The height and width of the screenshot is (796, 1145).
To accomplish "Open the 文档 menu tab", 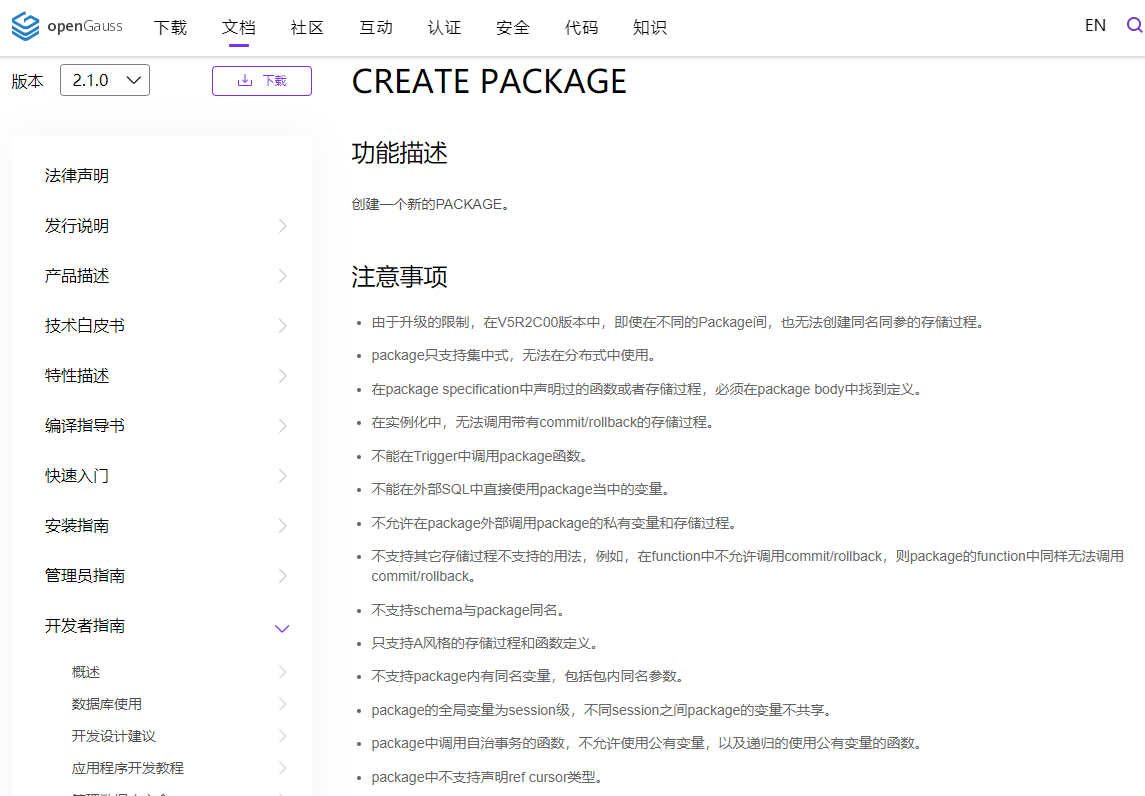I will [239, 28].
